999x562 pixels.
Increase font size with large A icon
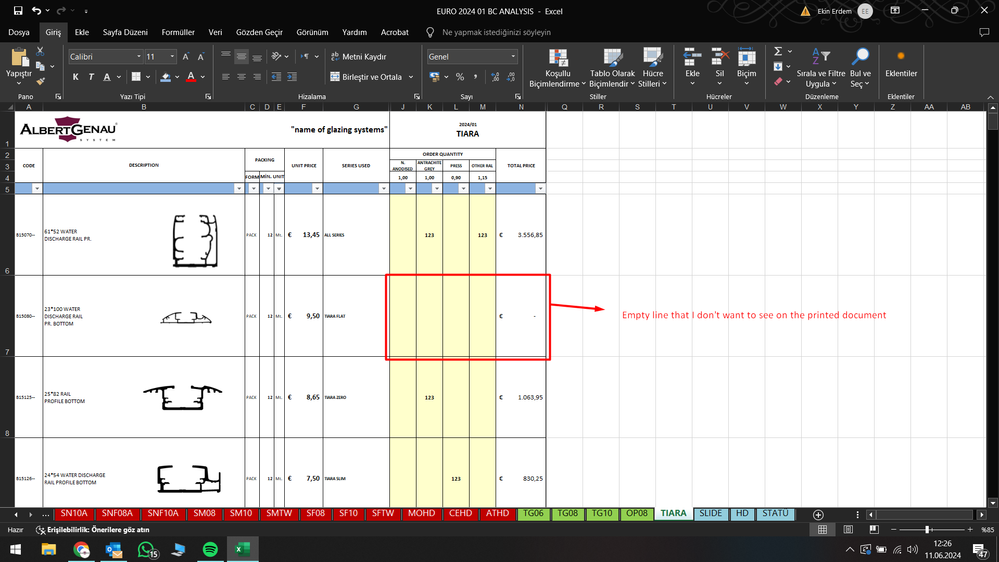185,57
